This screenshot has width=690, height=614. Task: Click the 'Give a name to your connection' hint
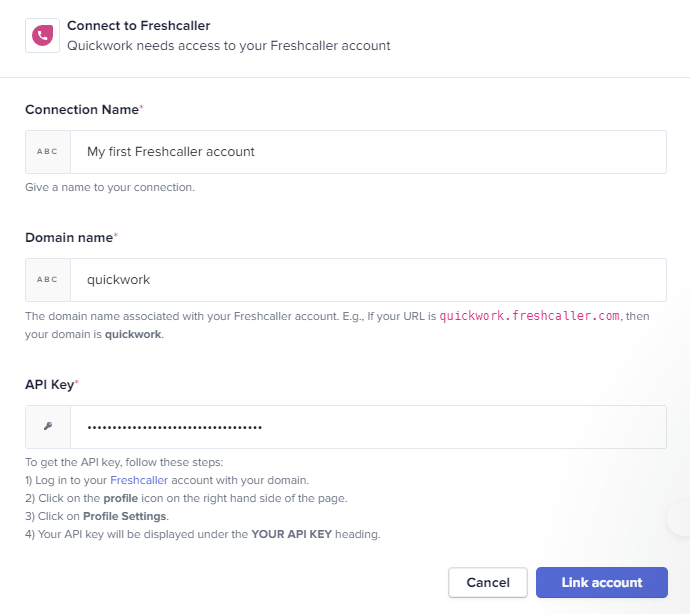coord(110,188)
